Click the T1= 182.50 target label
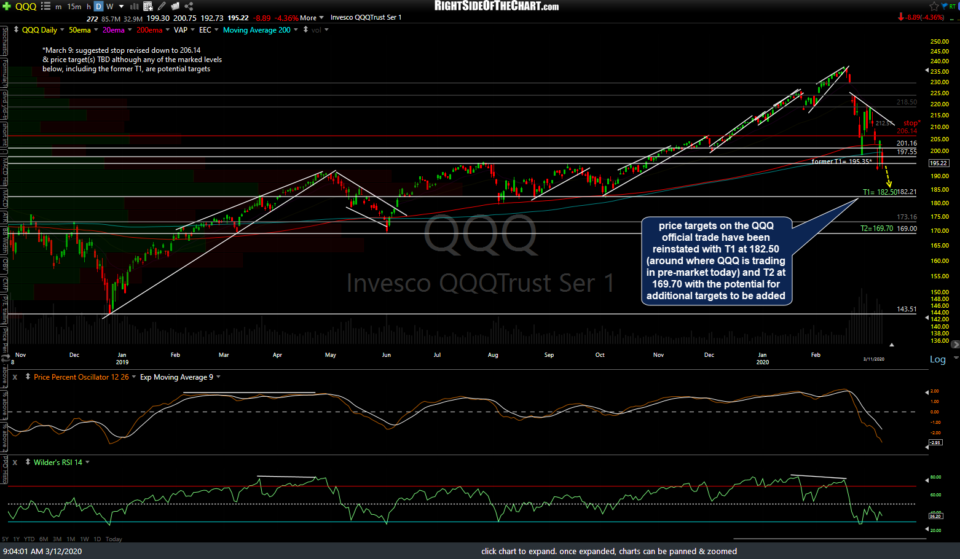960x559 pixels. pyautogui.click(x=879, y=192)
